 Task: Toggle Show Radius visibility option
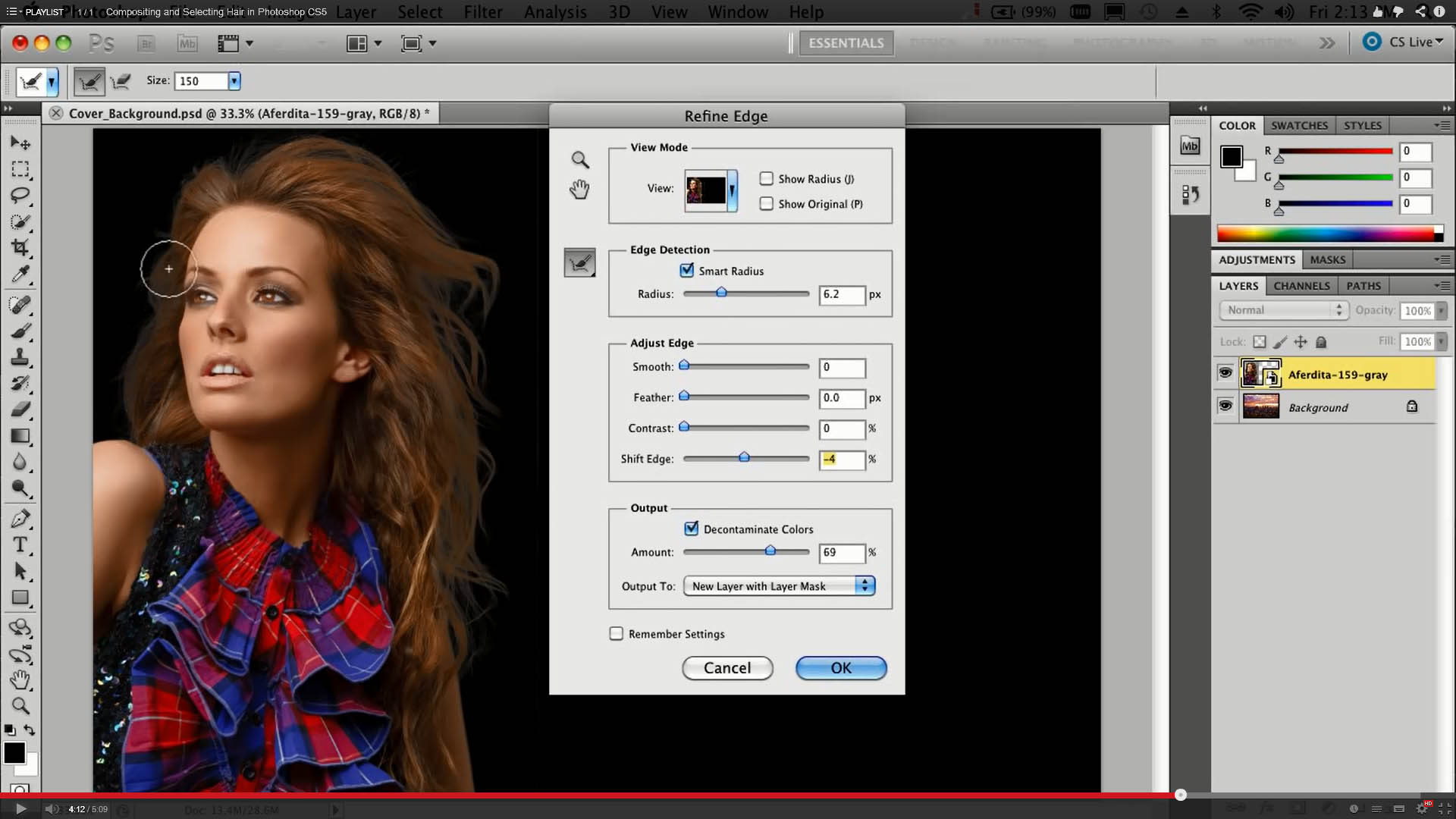click(x=767, y=178)
